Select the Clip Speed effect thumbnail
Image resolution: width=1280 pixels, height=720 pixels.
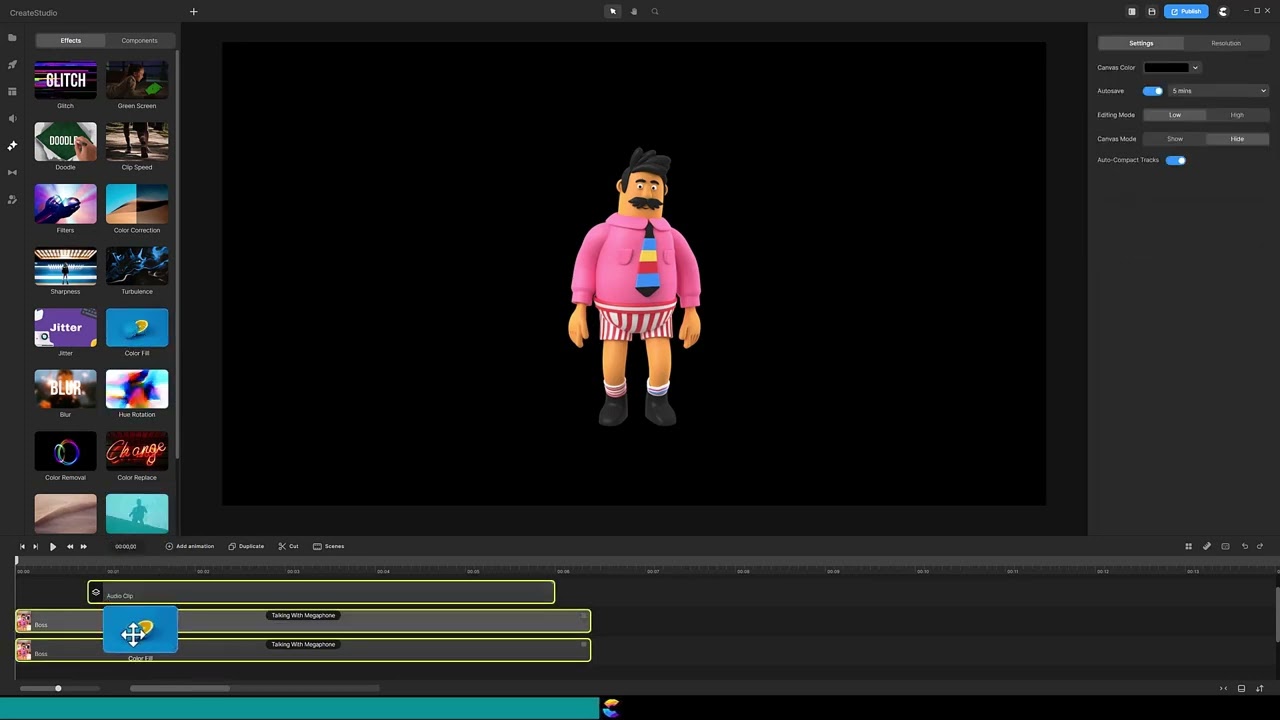[137, 141]
